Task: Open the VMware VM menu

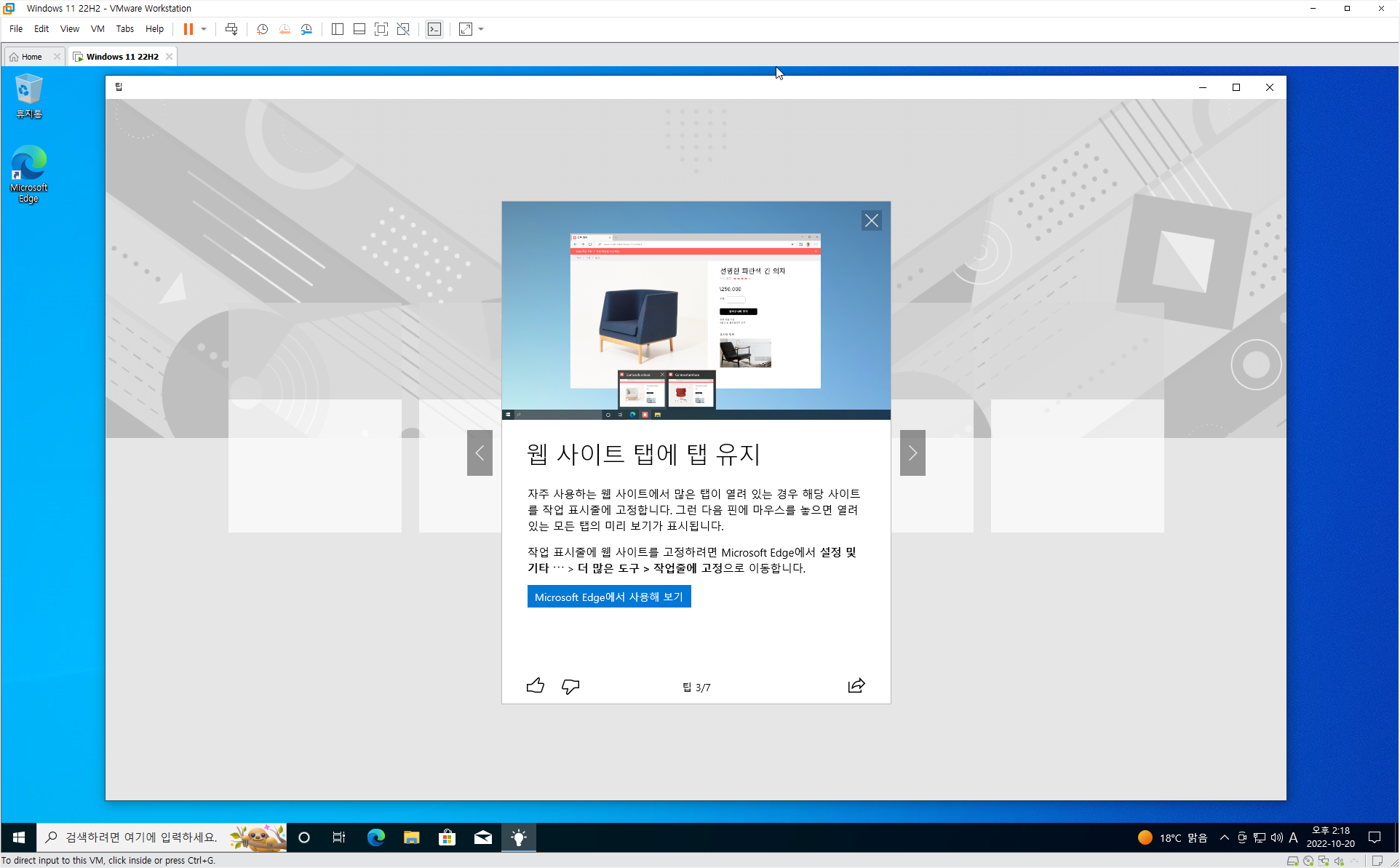Action: click(98, 29)
